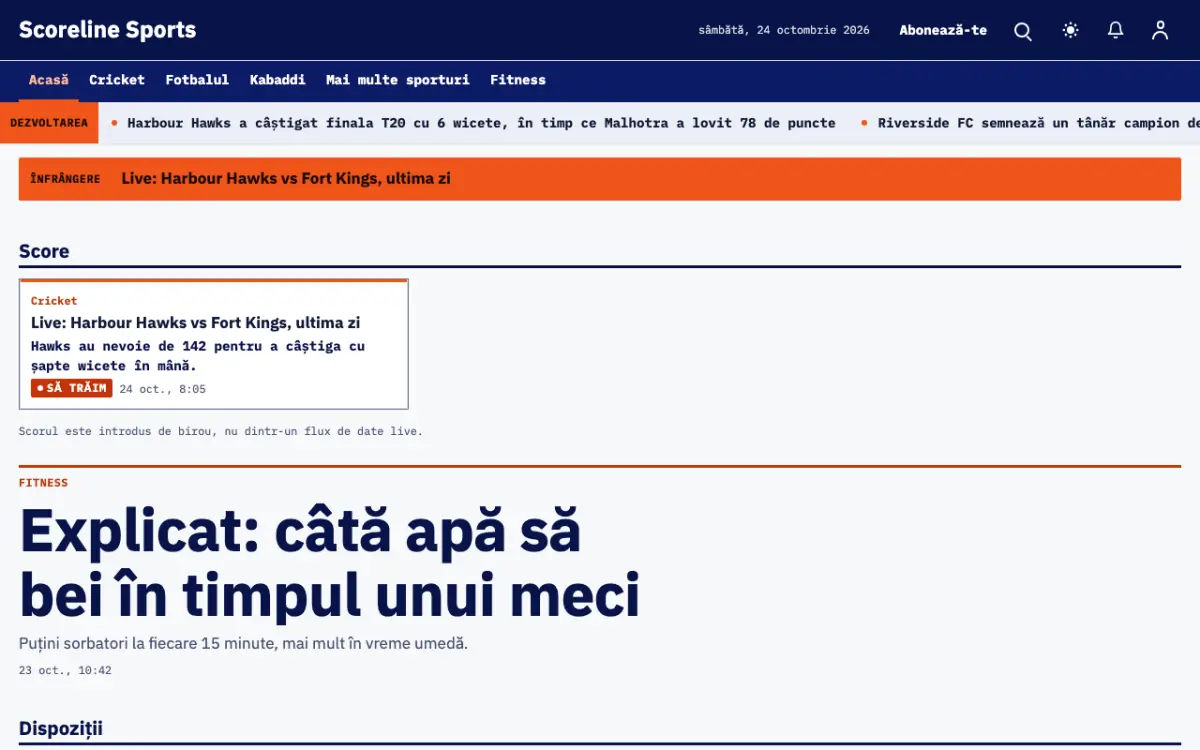The width and height of the screenshot is (1200, 750).
Task: Open the Cricket nav section
Action: pos(117,80)
